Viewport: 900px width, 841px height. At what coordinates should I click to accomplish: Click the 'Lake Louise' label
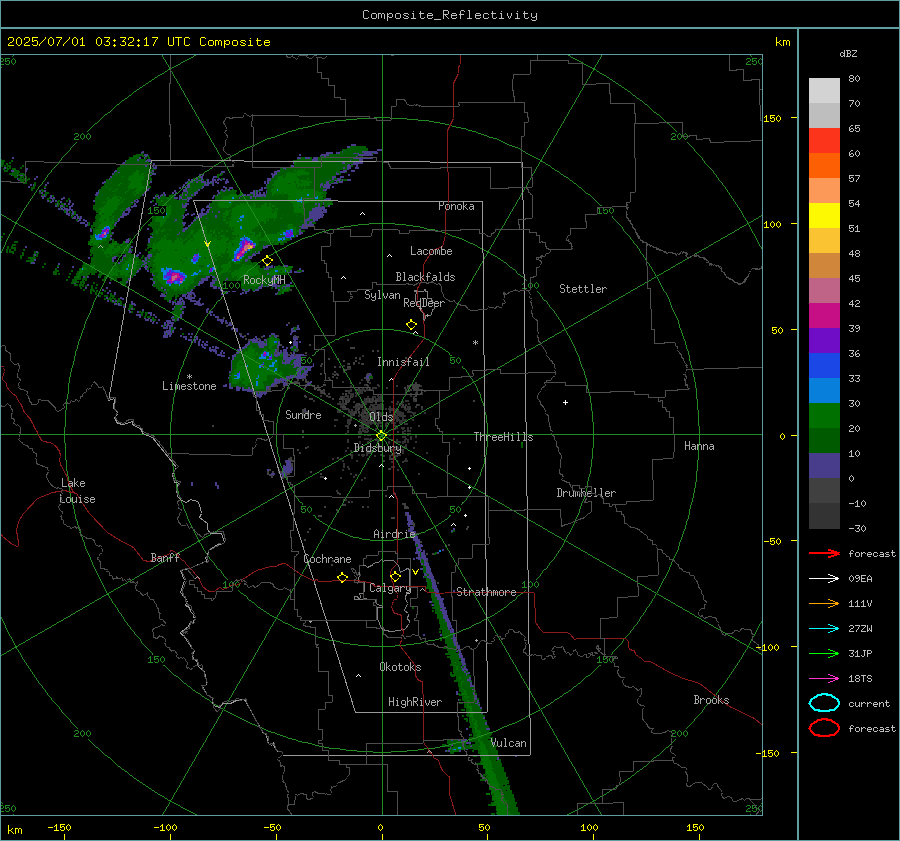(x=77, y=491)
